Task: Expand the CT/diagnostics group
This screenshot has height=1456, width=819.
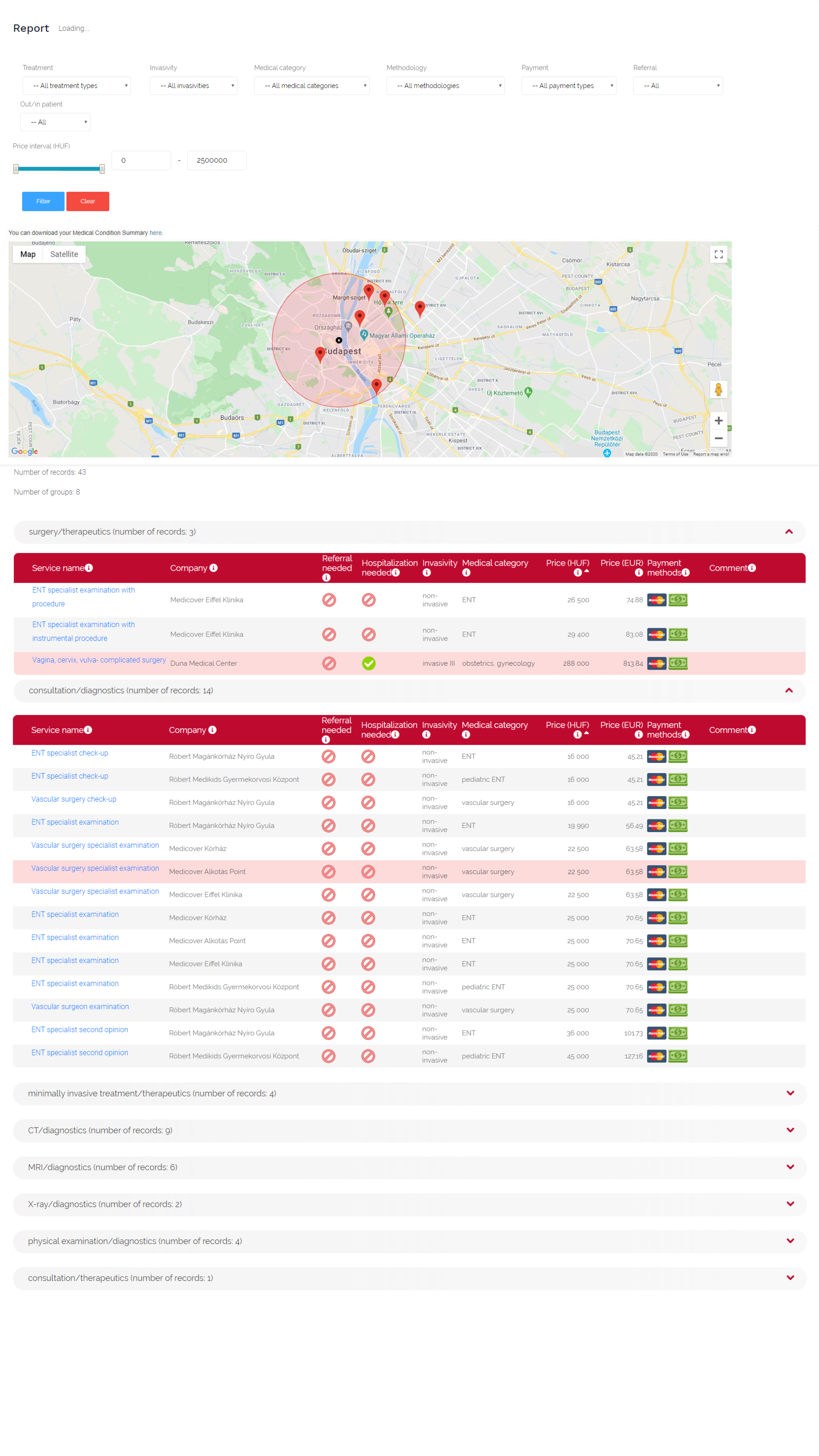Action: pos(790,1131)
